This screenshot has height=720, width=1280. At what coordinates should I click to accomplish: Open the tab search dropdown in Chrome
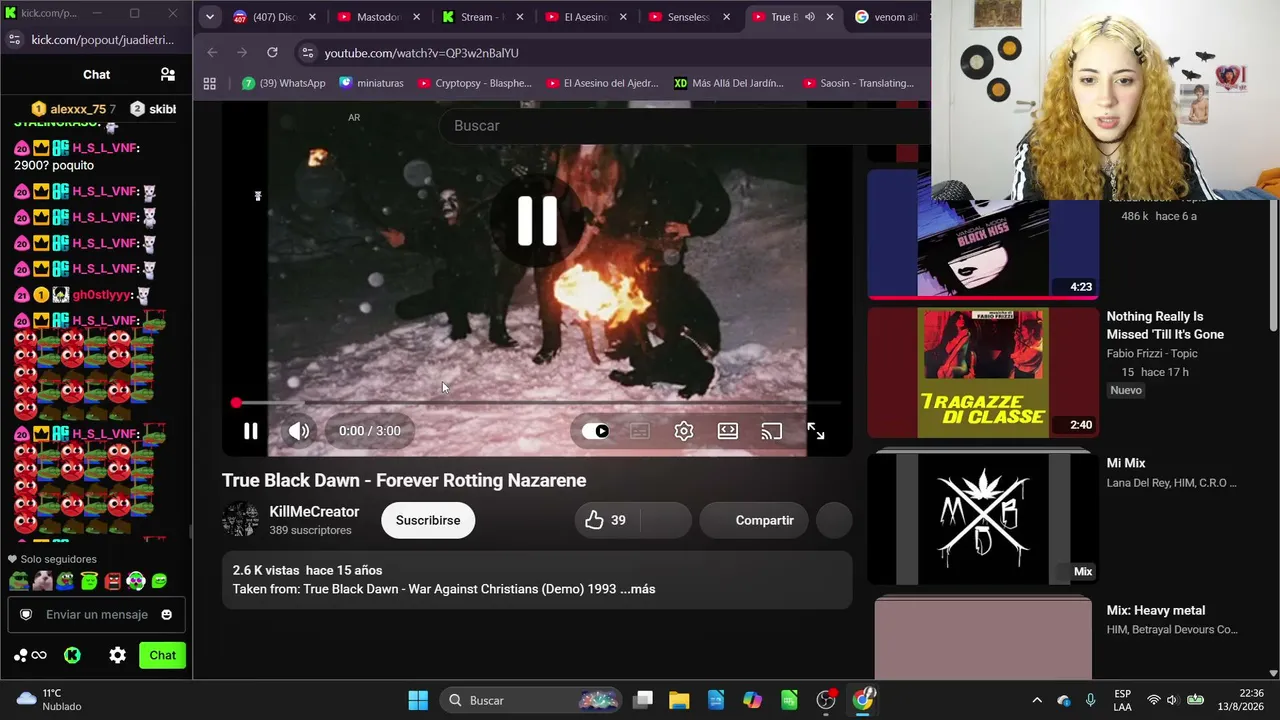click(x=209, y=17)
